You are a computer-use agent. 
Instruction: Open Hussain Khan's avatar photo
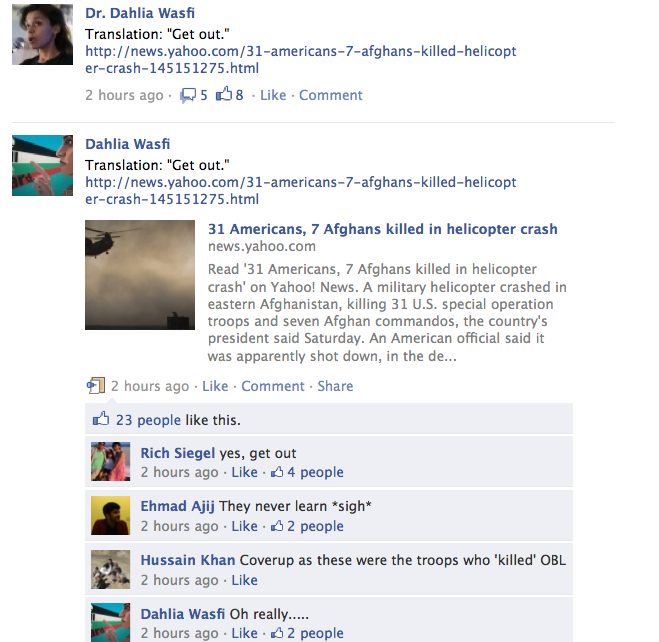coord(111,569)
